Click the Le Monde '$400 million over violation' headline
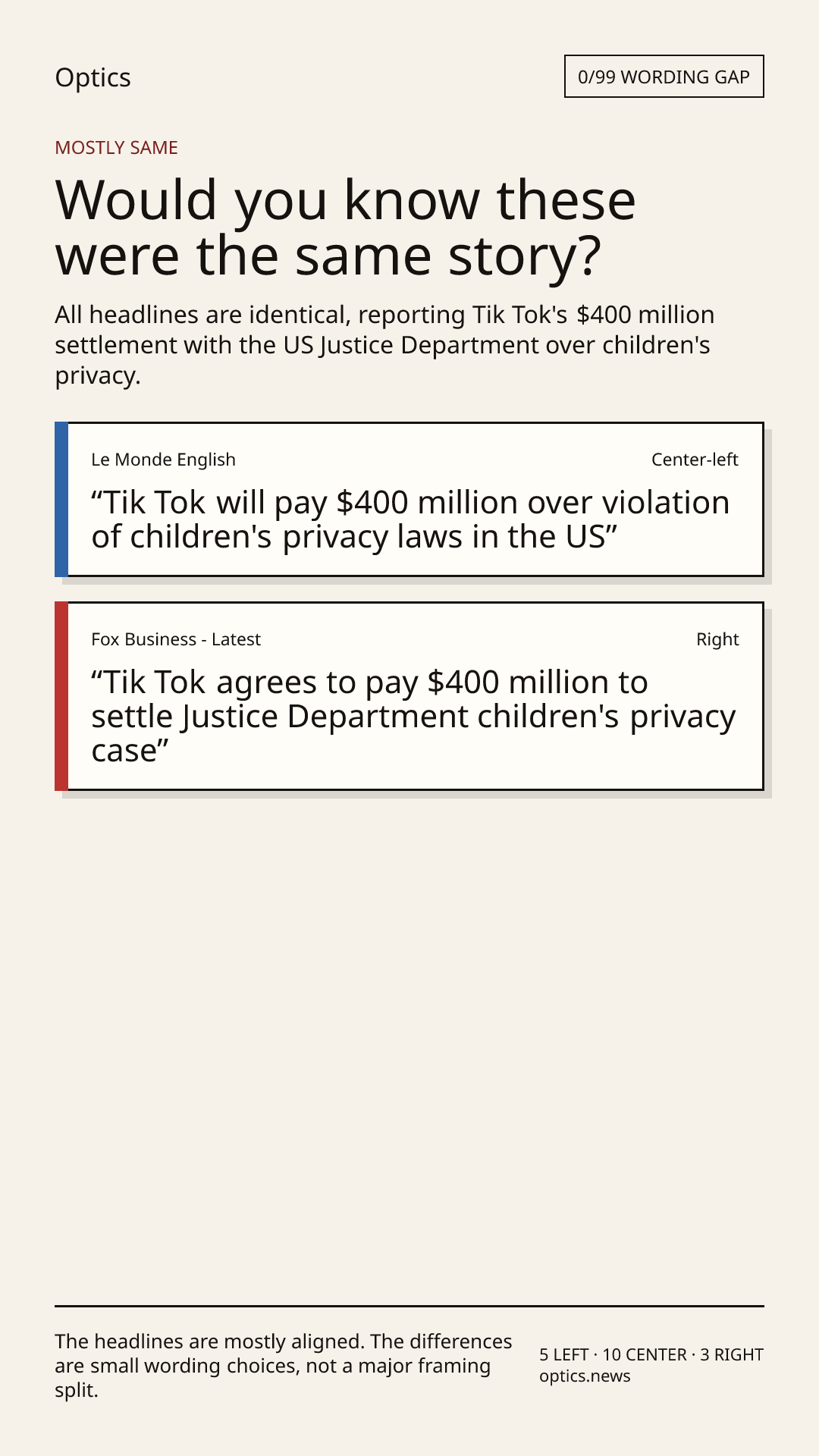Screen dimensions: 819x1456 click(x=410, y=519)
